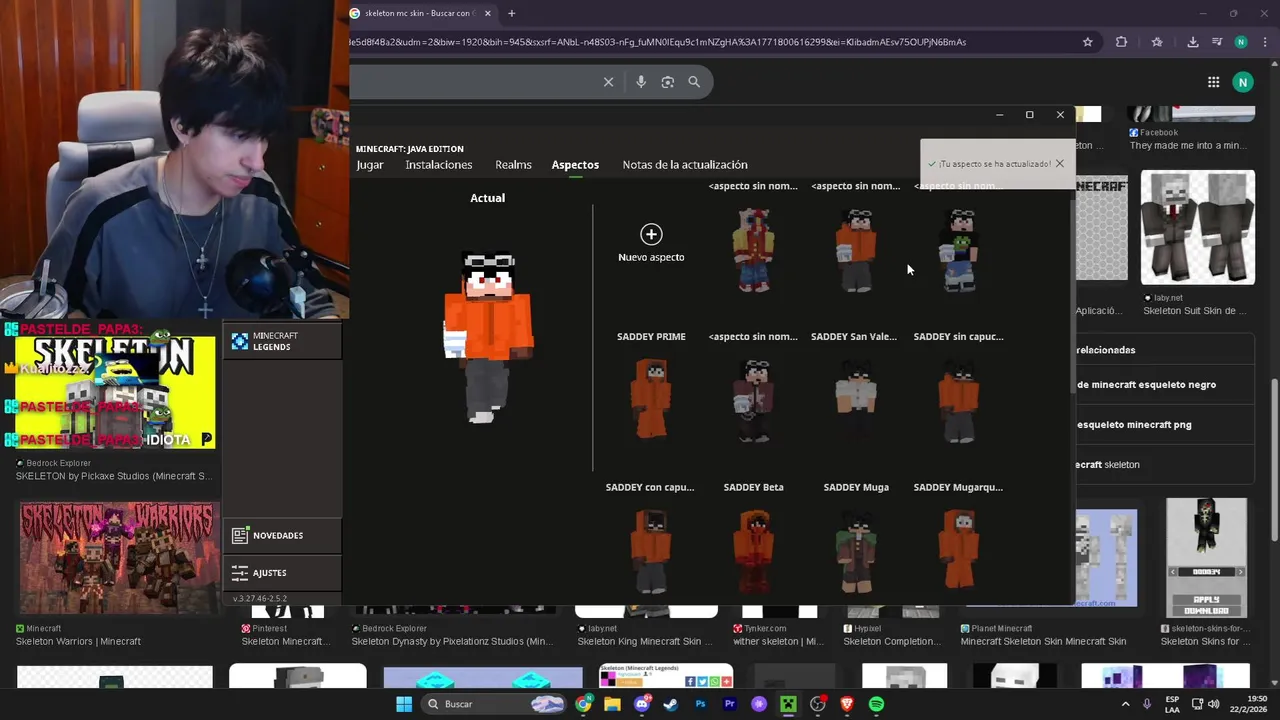Open a new Chrome tab
Viewport: 1280px width, 720px height.
pyautogui.click(x=511, y=13)
